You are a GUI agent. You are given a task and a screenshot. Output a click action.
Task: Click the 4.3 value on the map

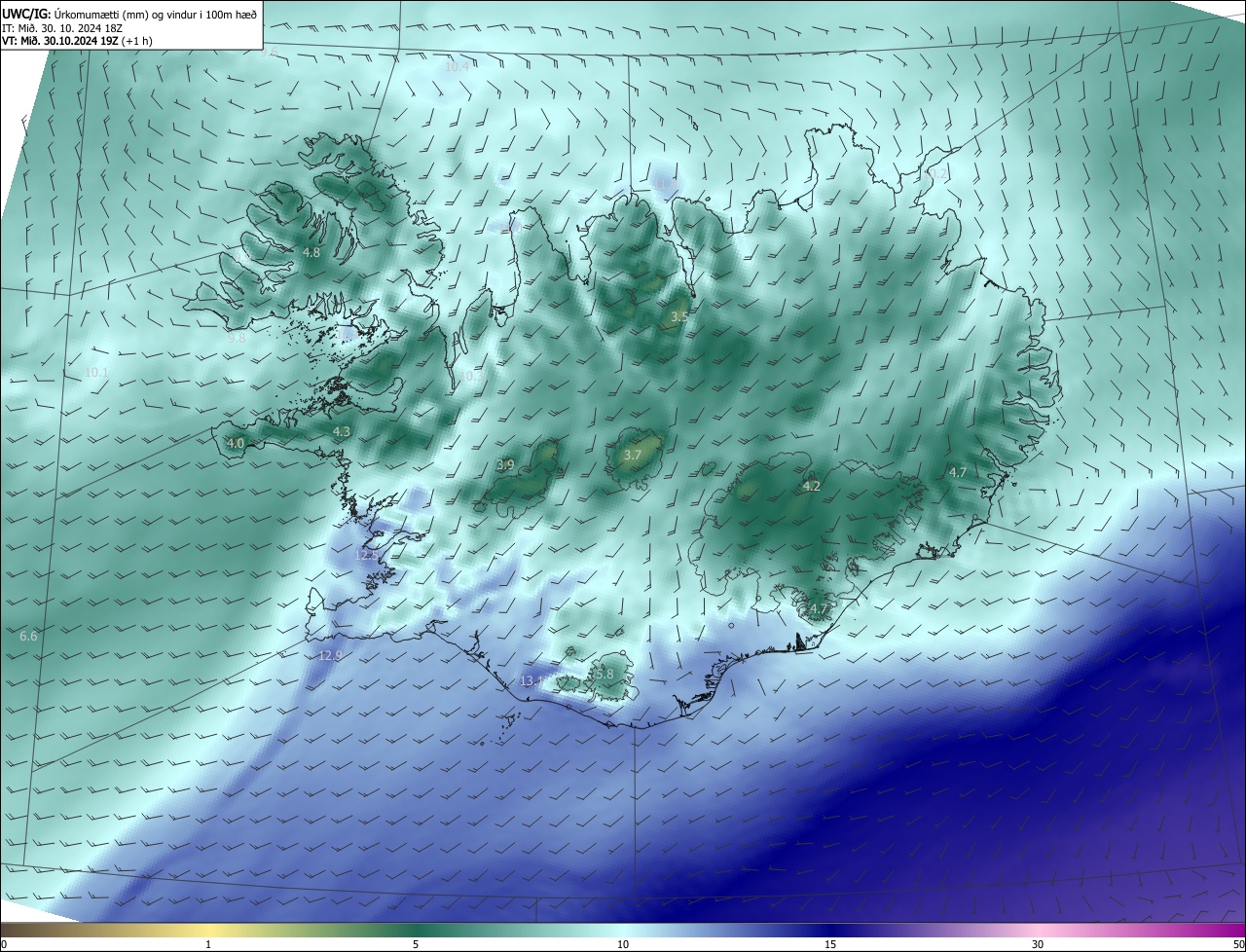pos(342,431)
